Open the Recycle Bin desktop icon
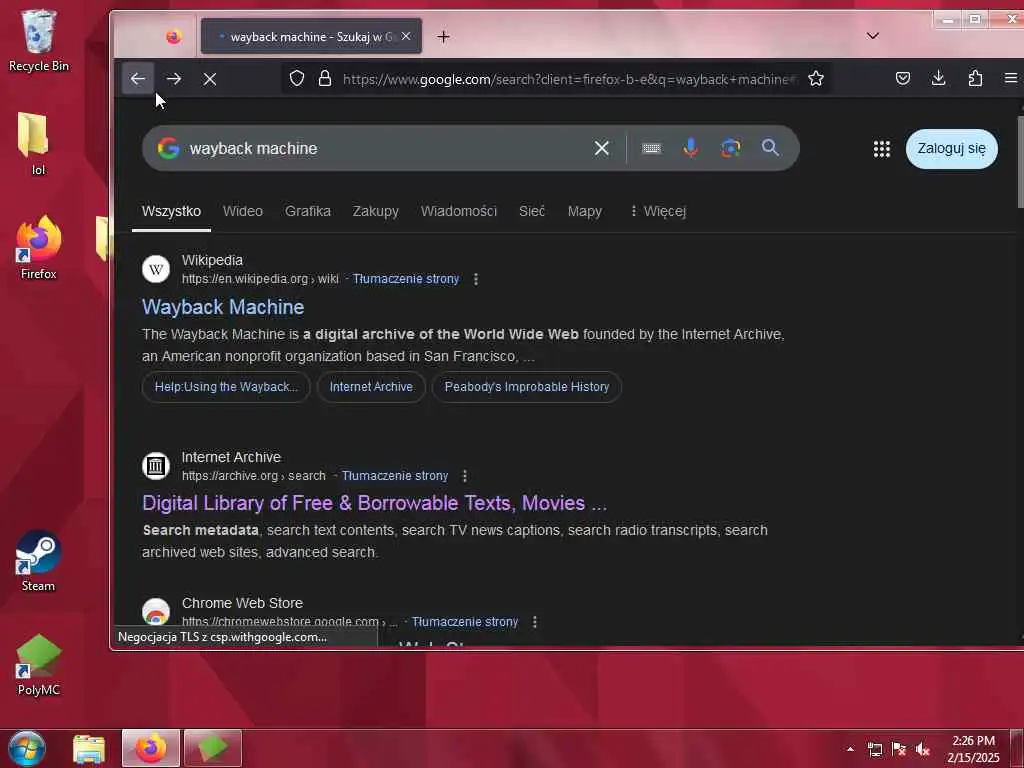 tap(38, 41)
